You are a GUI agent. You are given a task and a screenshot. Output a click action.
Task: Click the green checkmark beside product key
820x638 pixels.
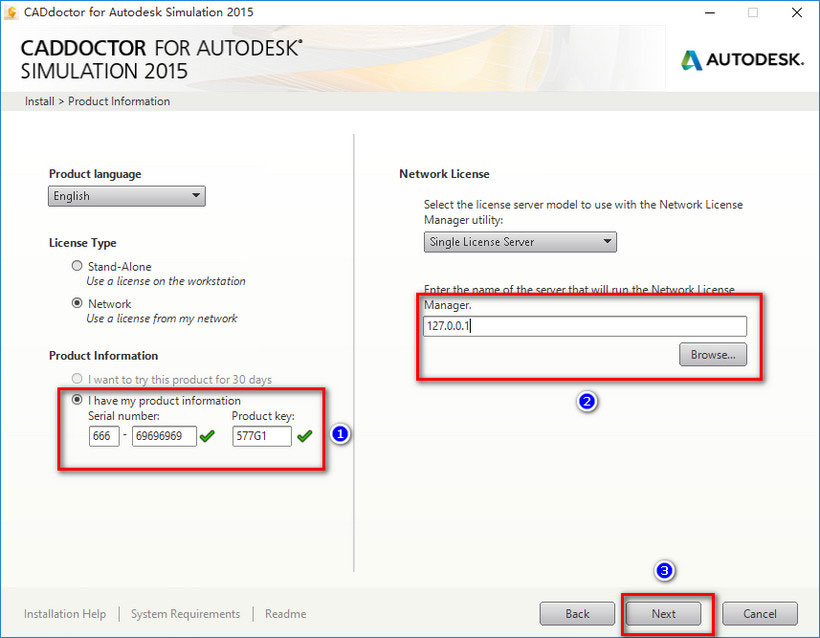click(304, 435)
